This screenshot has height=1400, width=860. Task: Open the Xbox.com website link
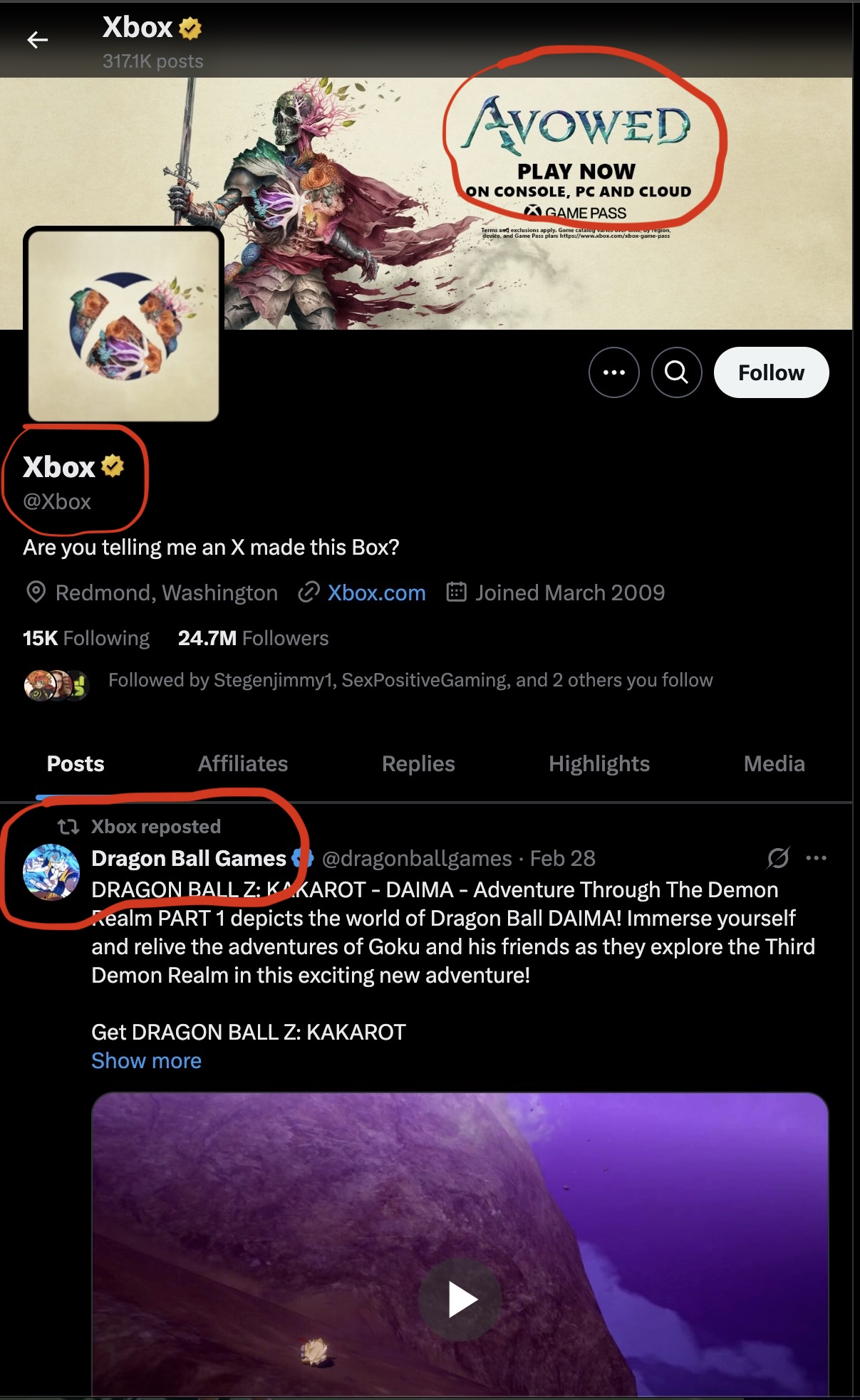pos(377,592)
